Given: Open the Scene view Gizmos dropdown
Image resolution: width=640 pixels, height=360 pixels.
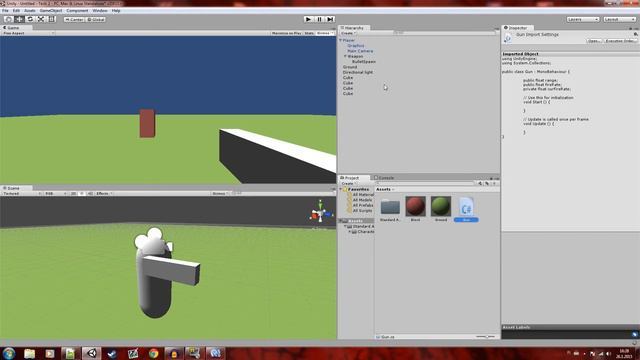Looking at the screenshot, I should click(x=220, y=193).
